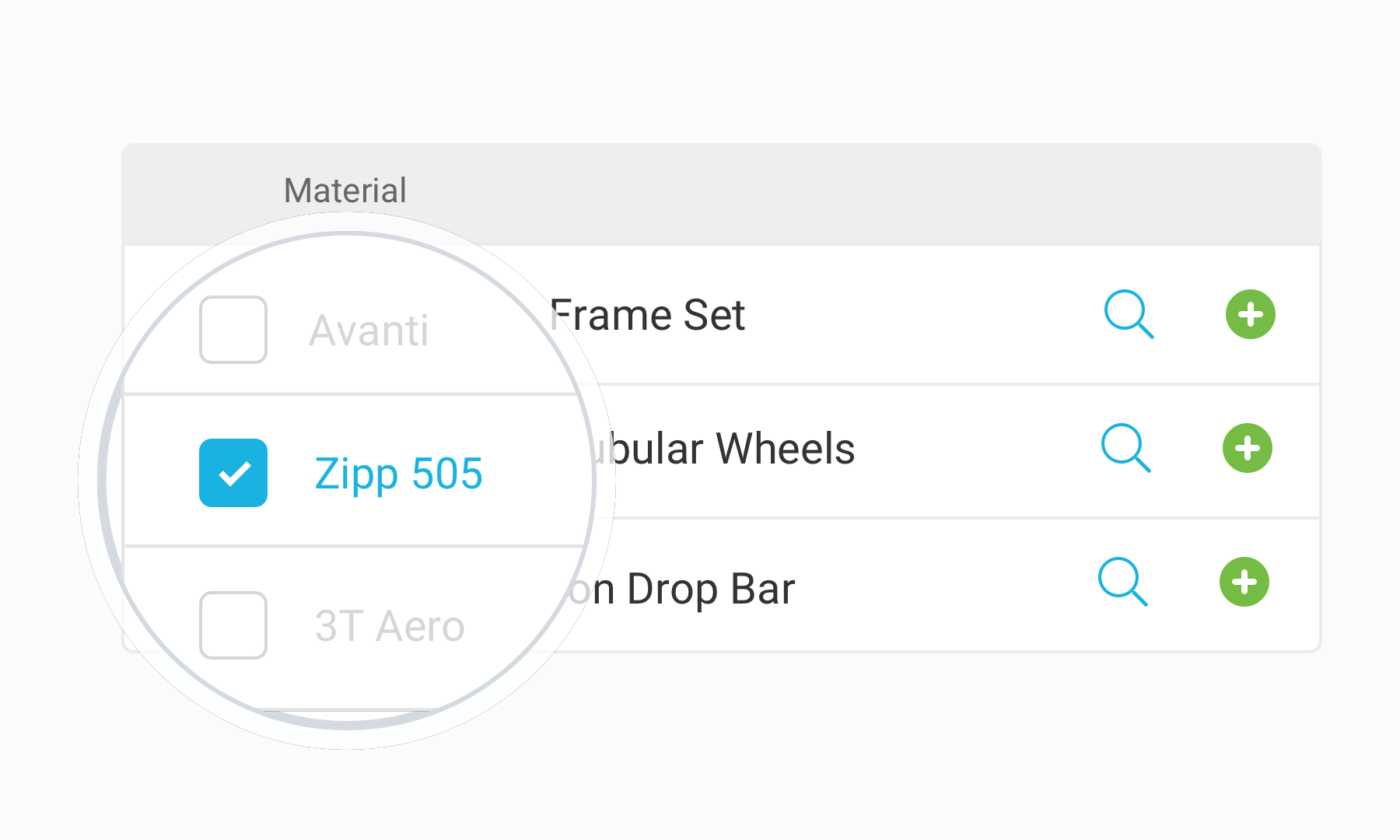
Task: Click the divider line between Zipp 505 and 3T Aero
Action: click(x=350, y=547)
